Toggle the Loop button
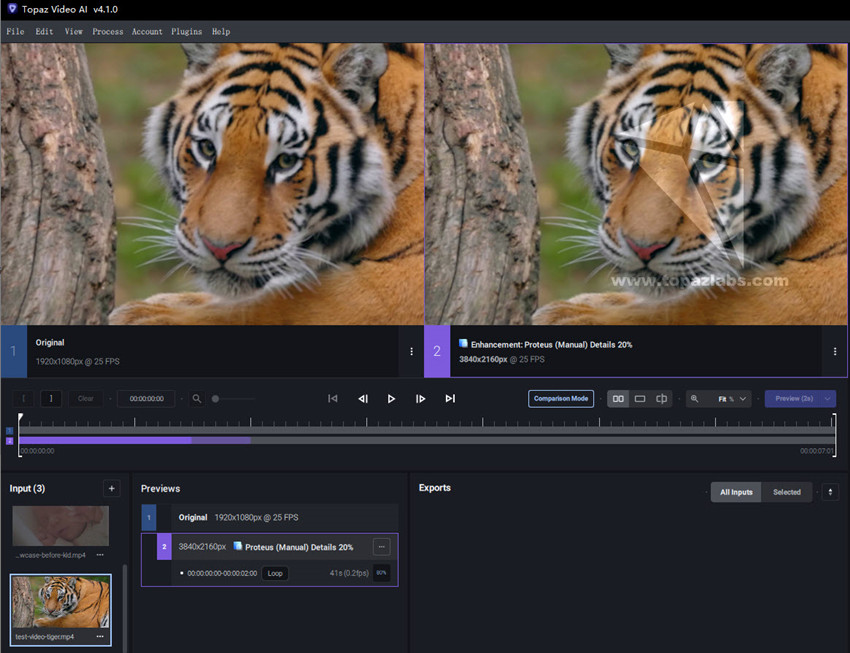Image resolution: width=850 pixels, height=653 pixels. click(x=275, y=573)
